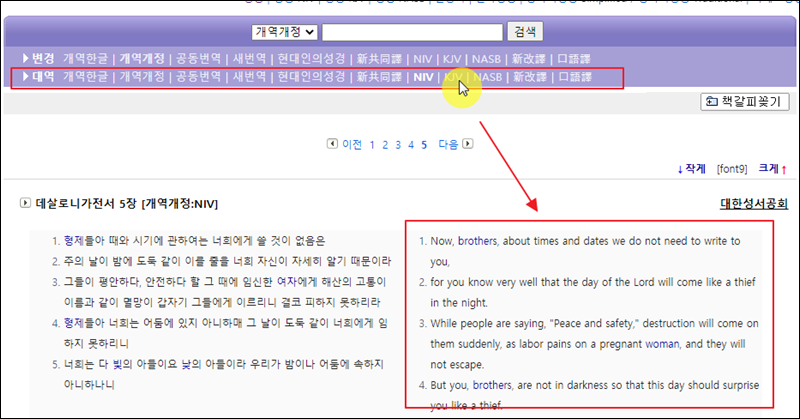Click brothers link in English verse 4
800x419 pixels.
click(x=492, y=385)
